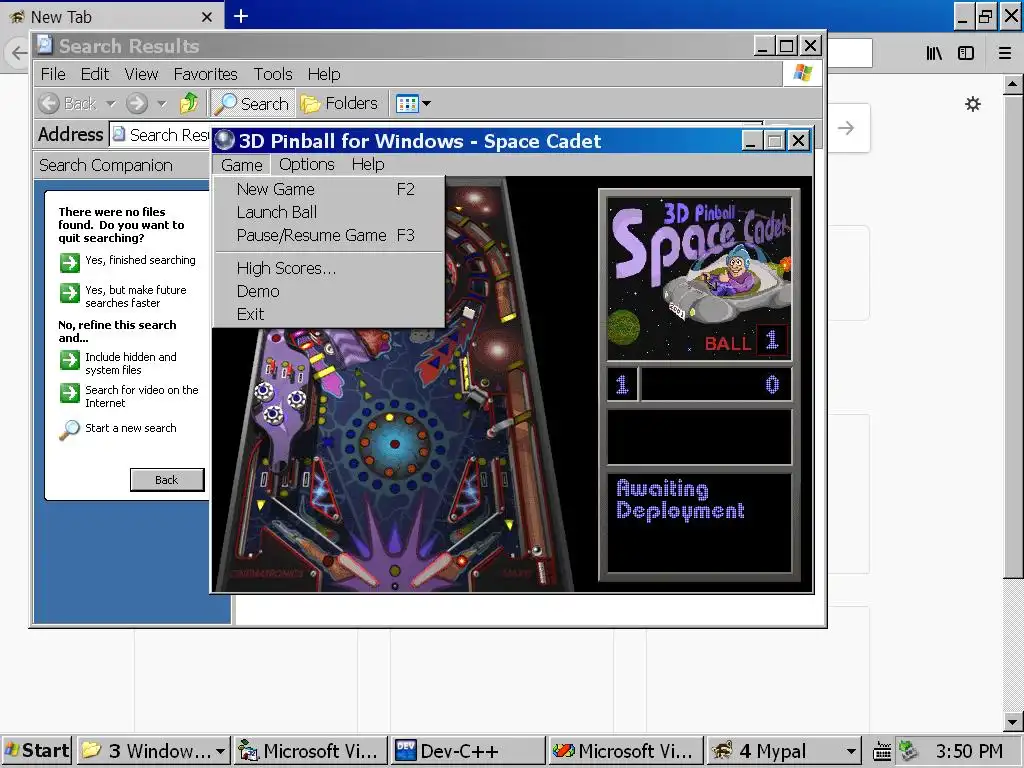Click on-screen keyboard tray icon
Viewport: 1024px width, 768px height.
(882, 752)
